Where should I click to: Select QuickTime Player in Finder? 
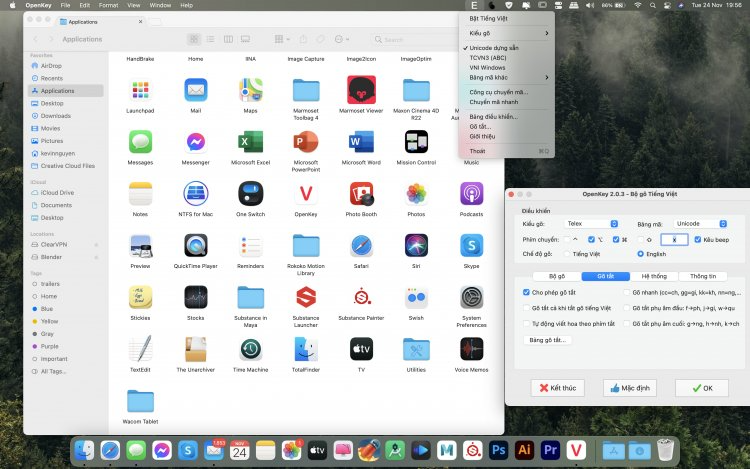(196, 245)
